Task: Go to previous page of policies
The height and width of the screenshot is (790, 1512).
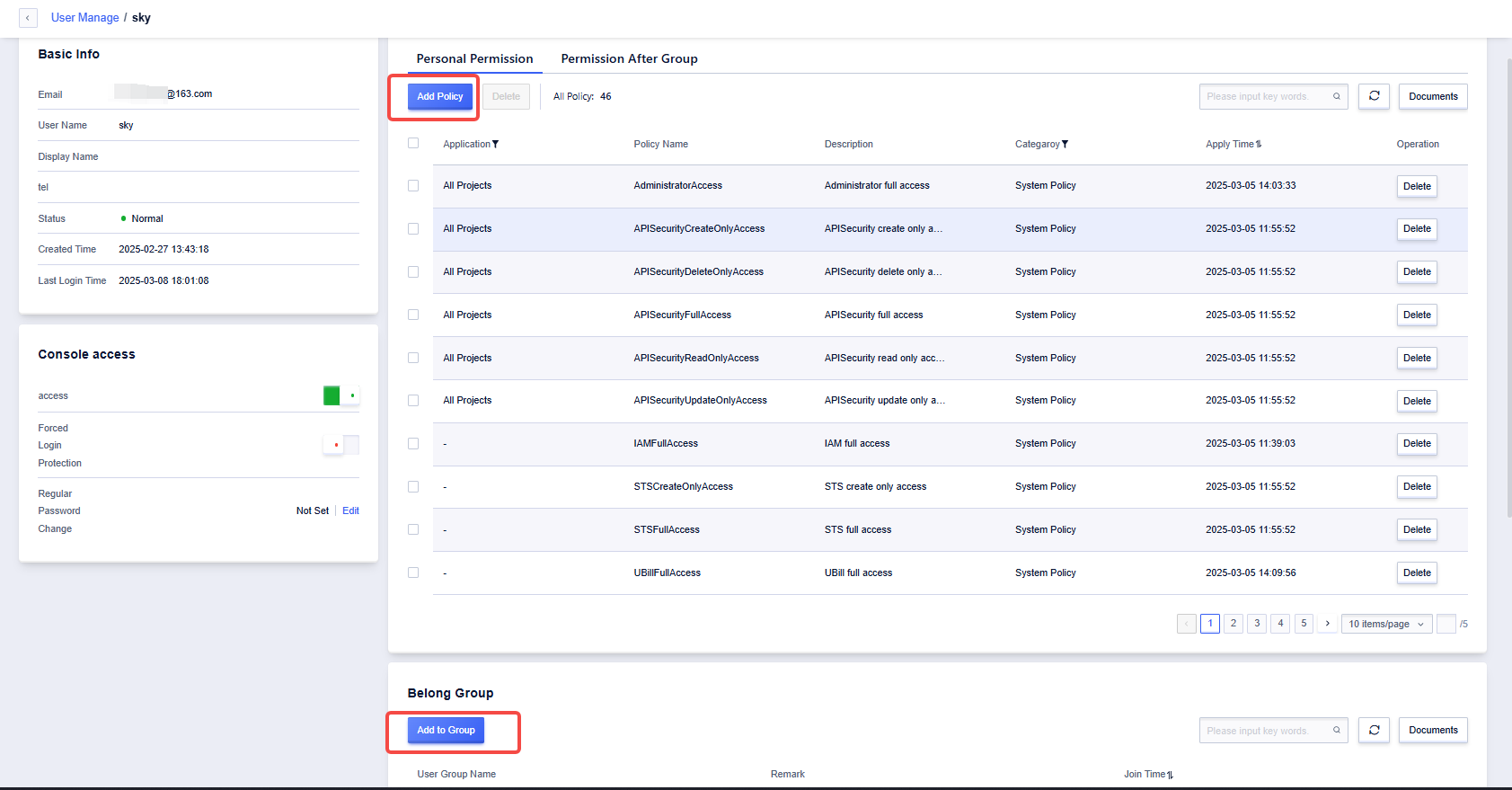Action: 1186,624
